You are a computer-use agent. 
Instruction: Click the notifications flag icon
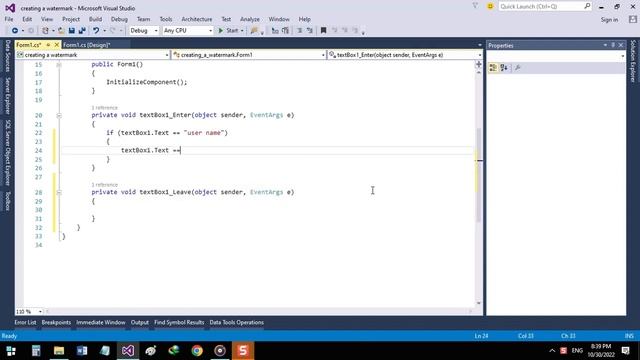pyautogui.click(x=475, y=6)
